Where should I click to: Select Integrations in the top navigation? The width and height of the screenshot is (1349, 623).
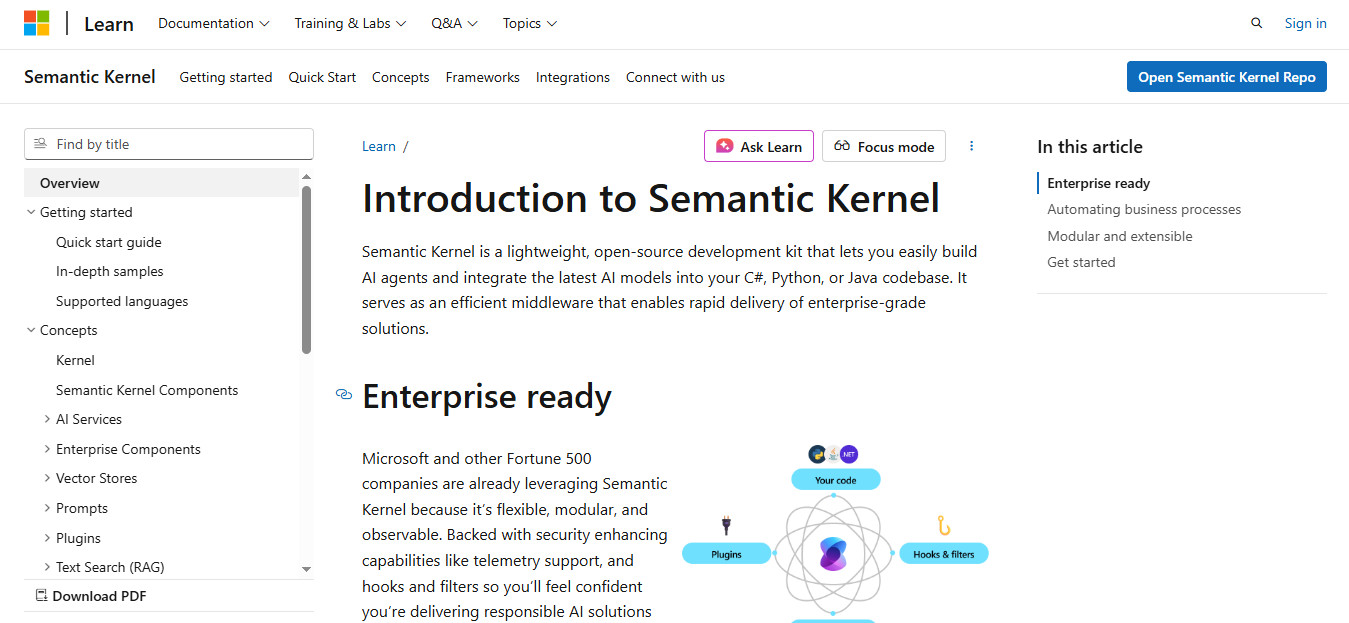[572, 77]
